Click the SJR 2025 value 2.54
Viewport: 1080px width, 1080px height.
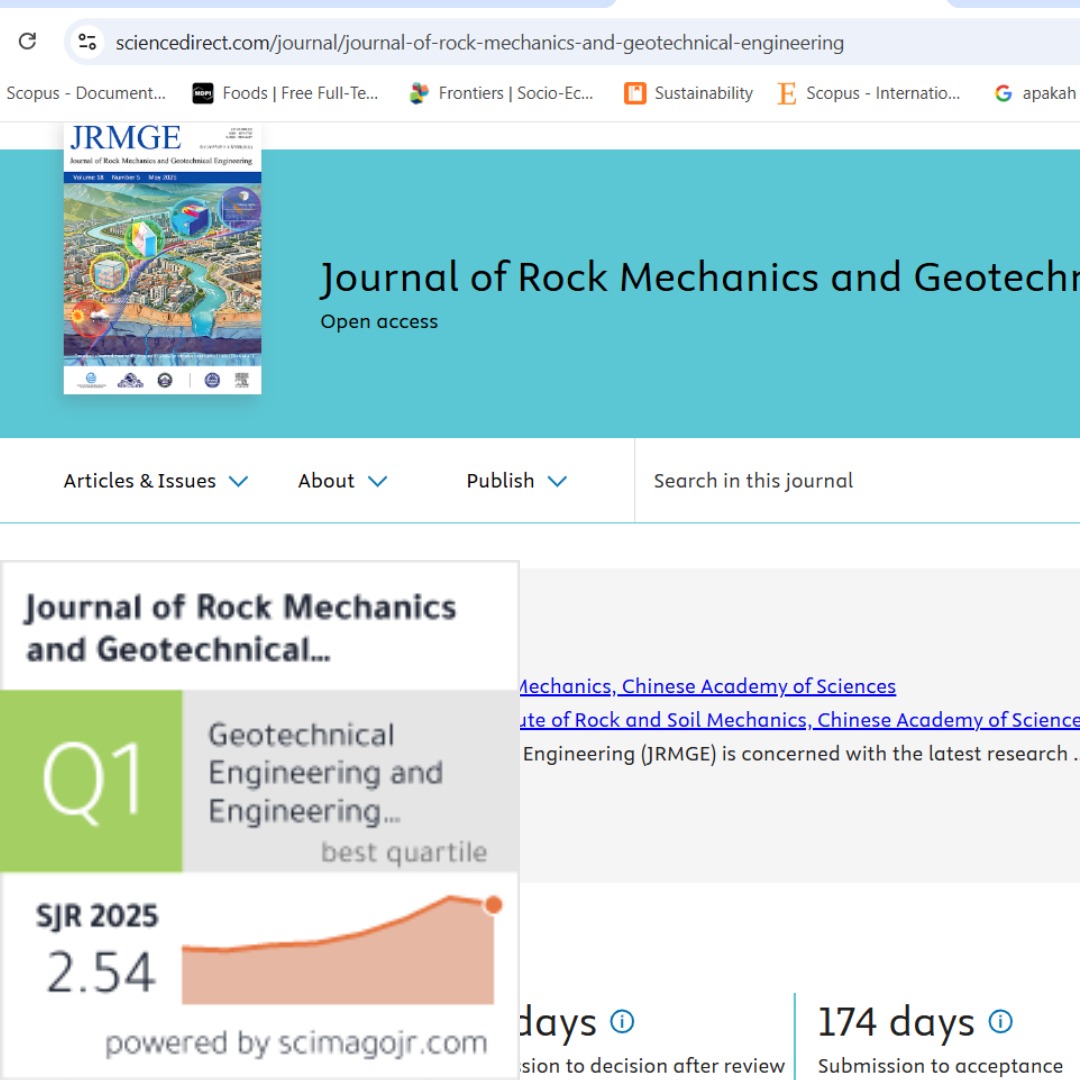tap(101, 972)
